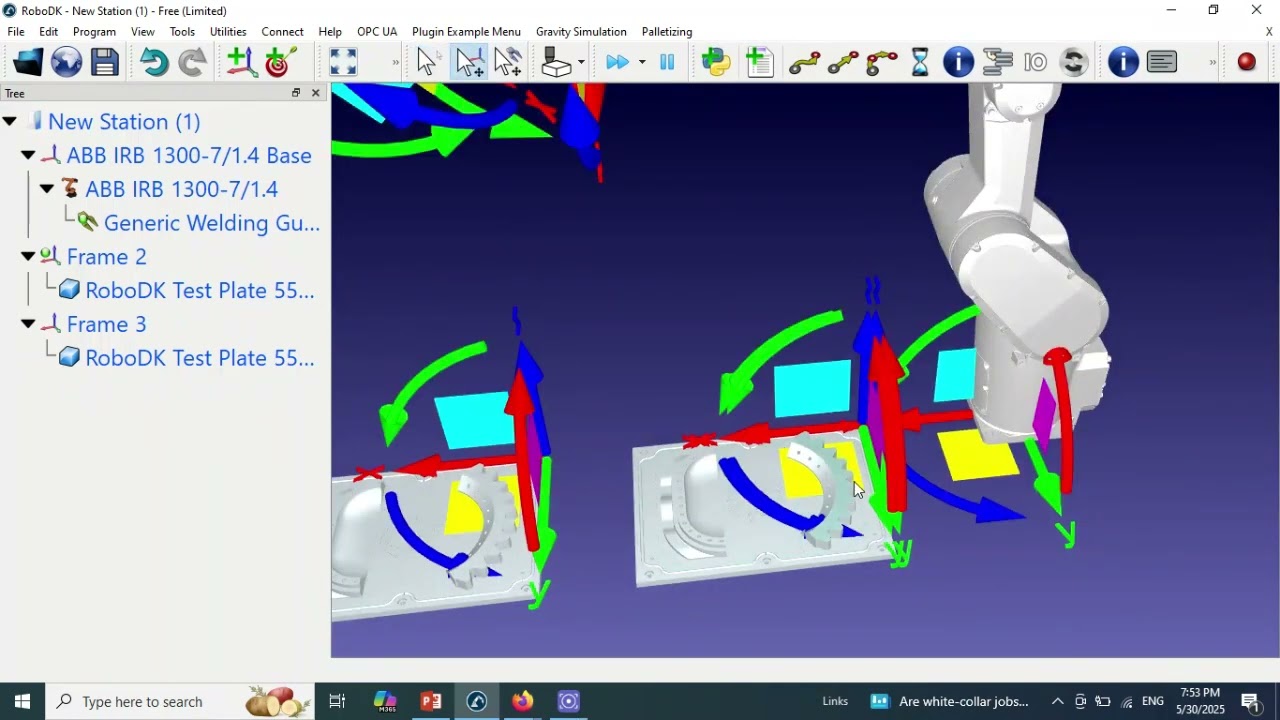
Task: Undo the last action
Action: coord(153,63)
